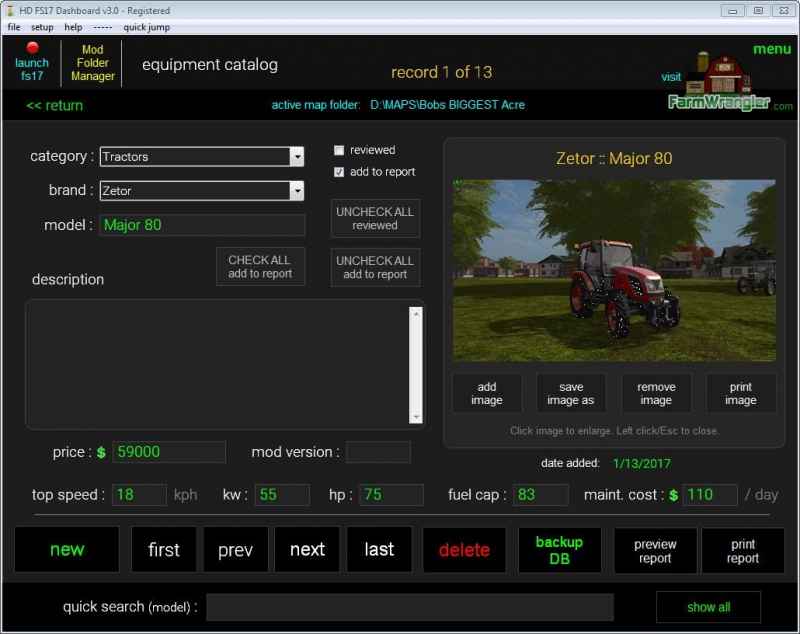Jump to the first record

(164, 549)
